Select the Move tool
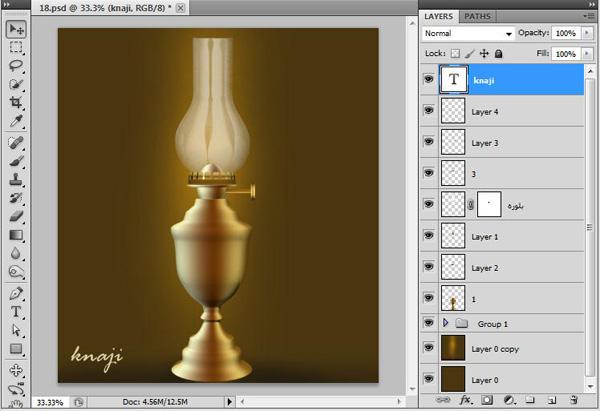The width and height of the screenshot is (600, 411). point(17,28)
